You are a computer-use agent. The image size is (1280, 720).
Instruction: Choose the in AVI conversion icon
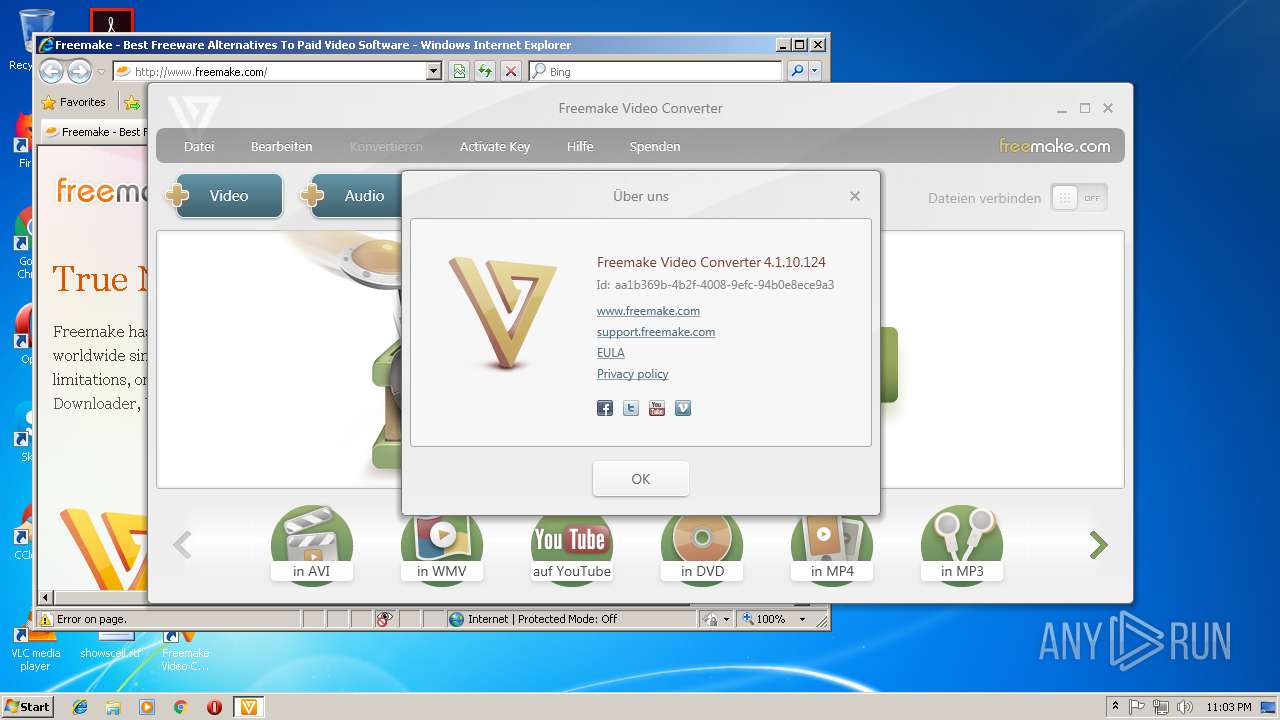(x=312, y=545)
